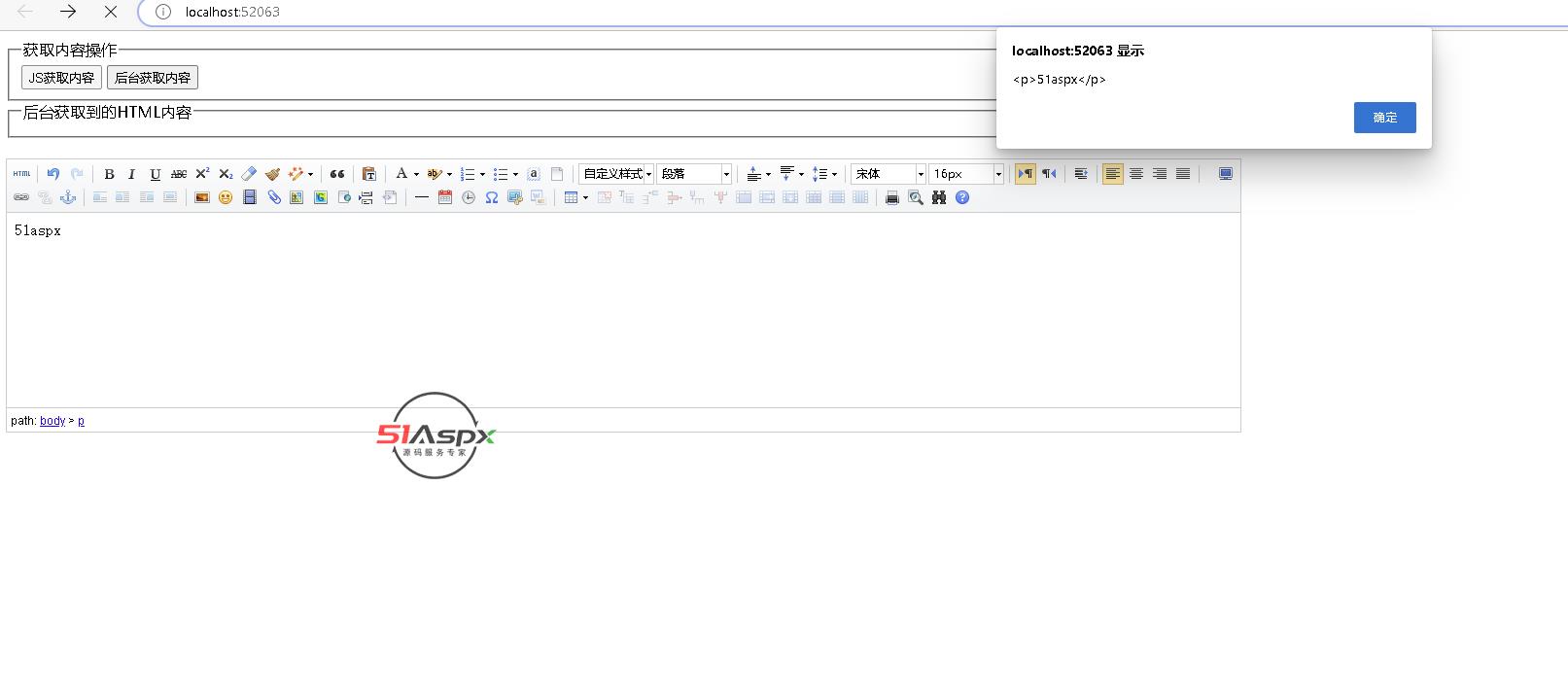Toggle subscript formatting
The height and width of the screenshot is (695, 1568).
click(226, 174)
